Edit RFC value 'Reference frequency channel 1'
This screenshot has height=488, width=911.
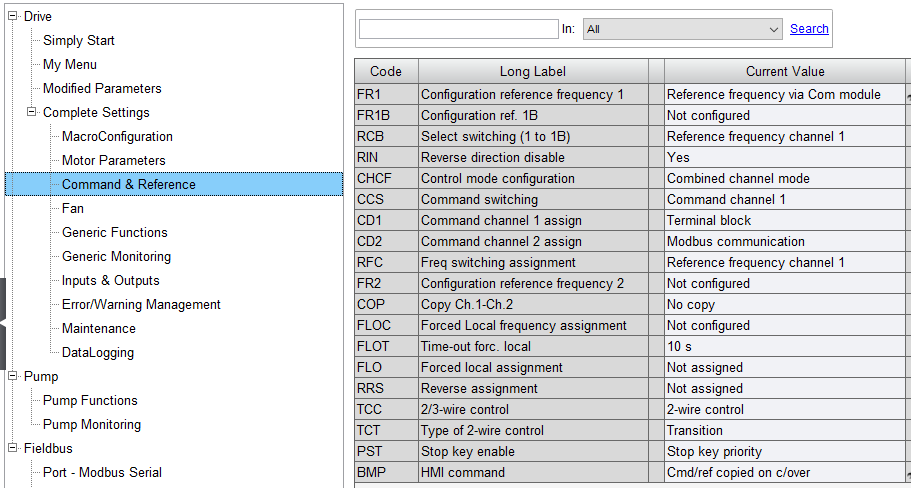click(785, 263)
